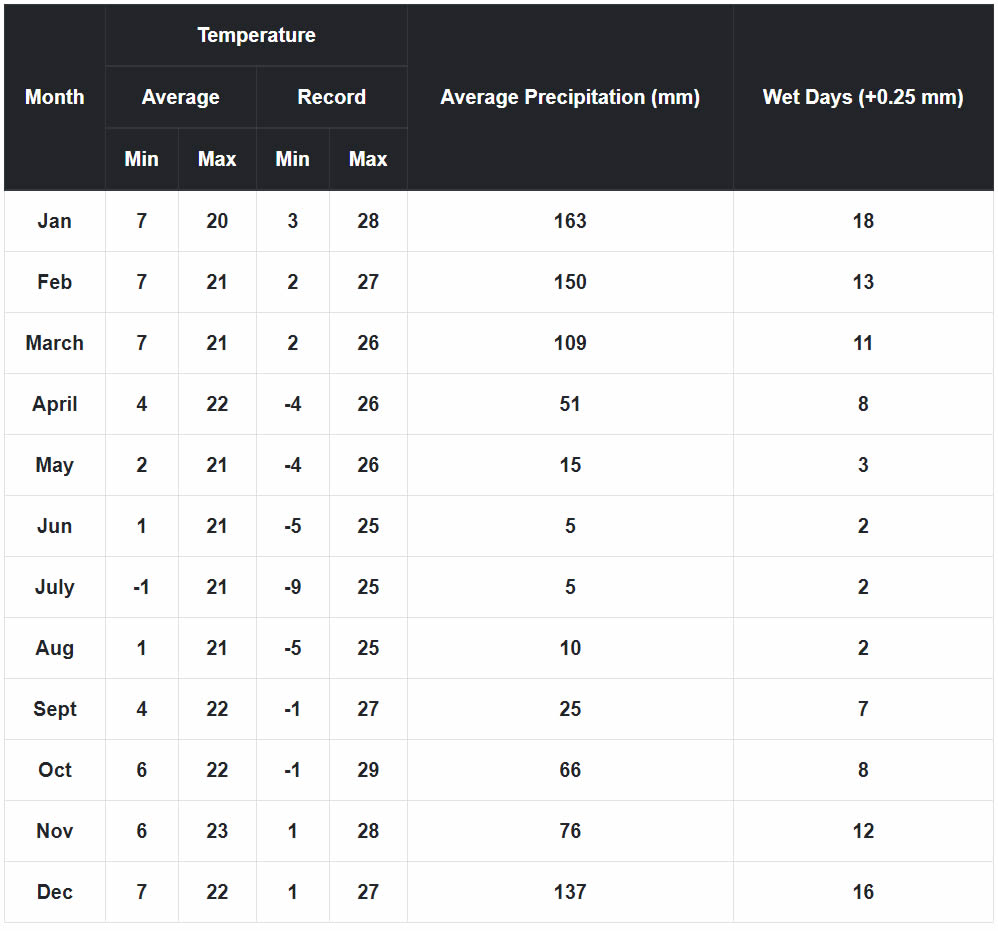The image size is (998, 931).
Task: Select the Average temperature subheader
Action: (x=181, y=97)
